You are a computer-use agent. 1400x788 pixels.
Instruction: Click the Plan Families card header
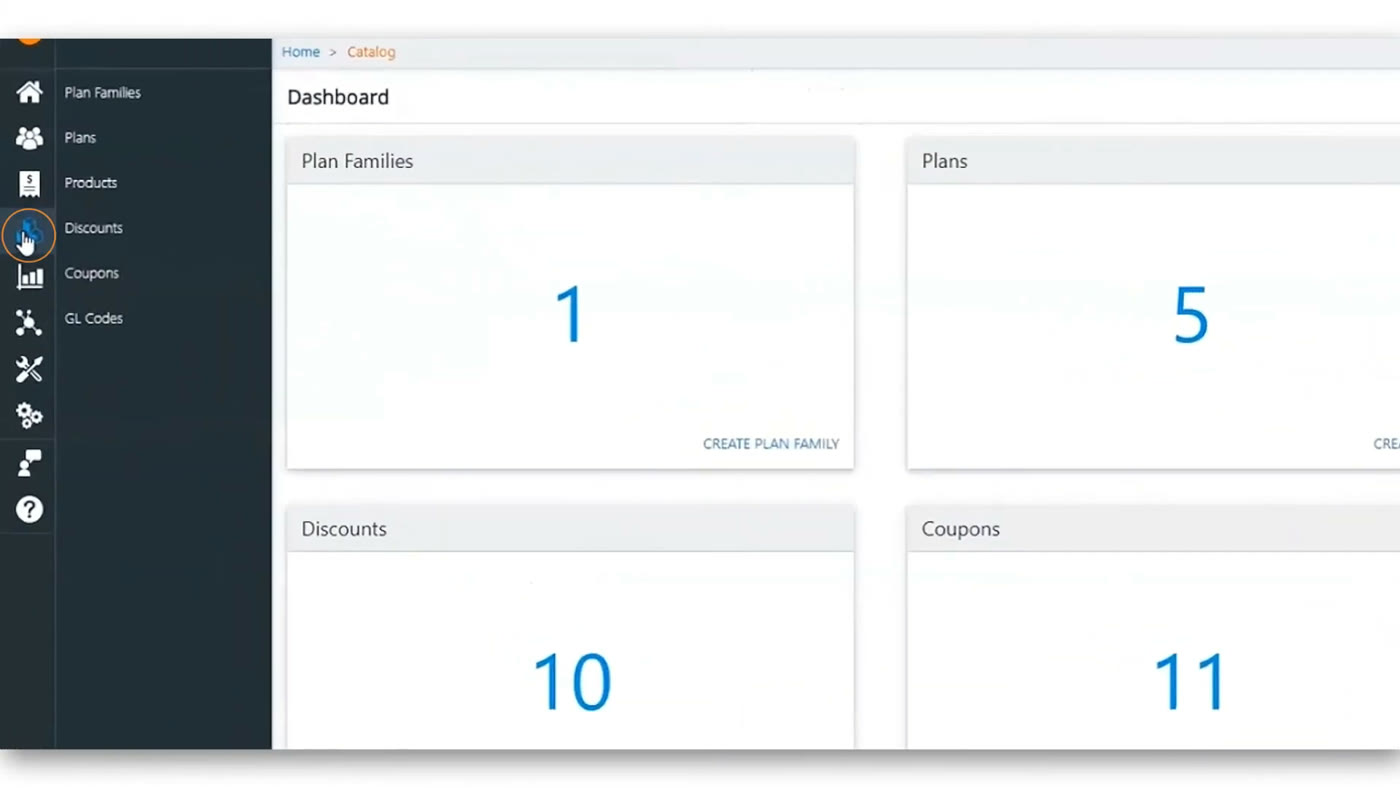[x=570, y=161]
